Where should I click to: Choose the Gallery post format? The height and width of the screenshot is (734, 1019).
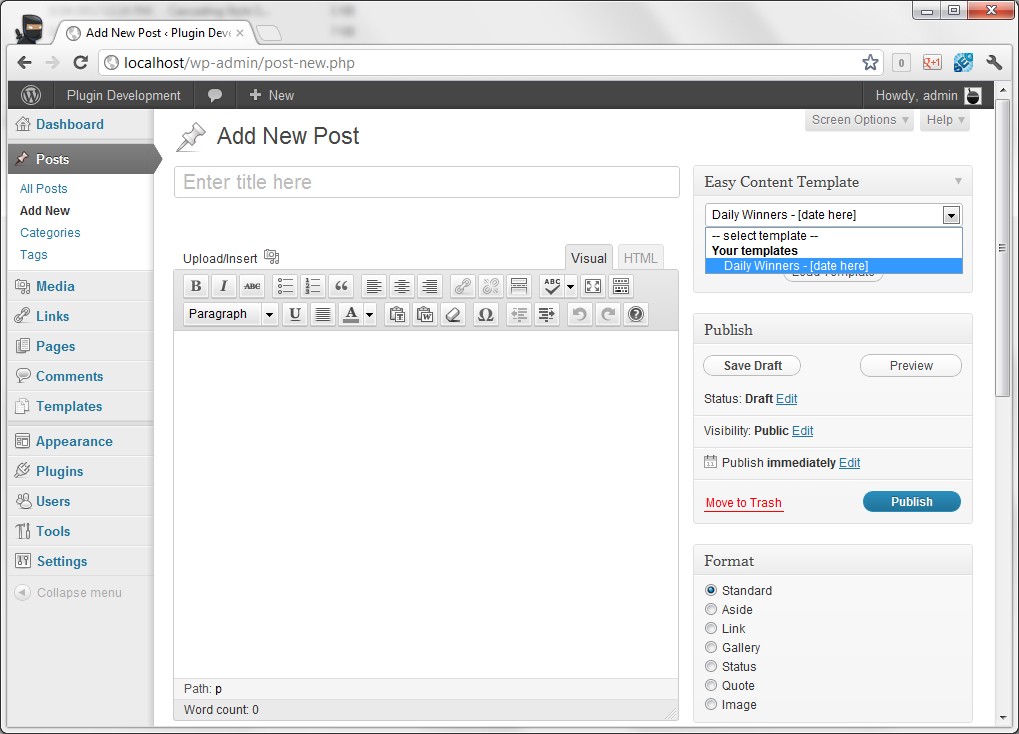point(711,647)
